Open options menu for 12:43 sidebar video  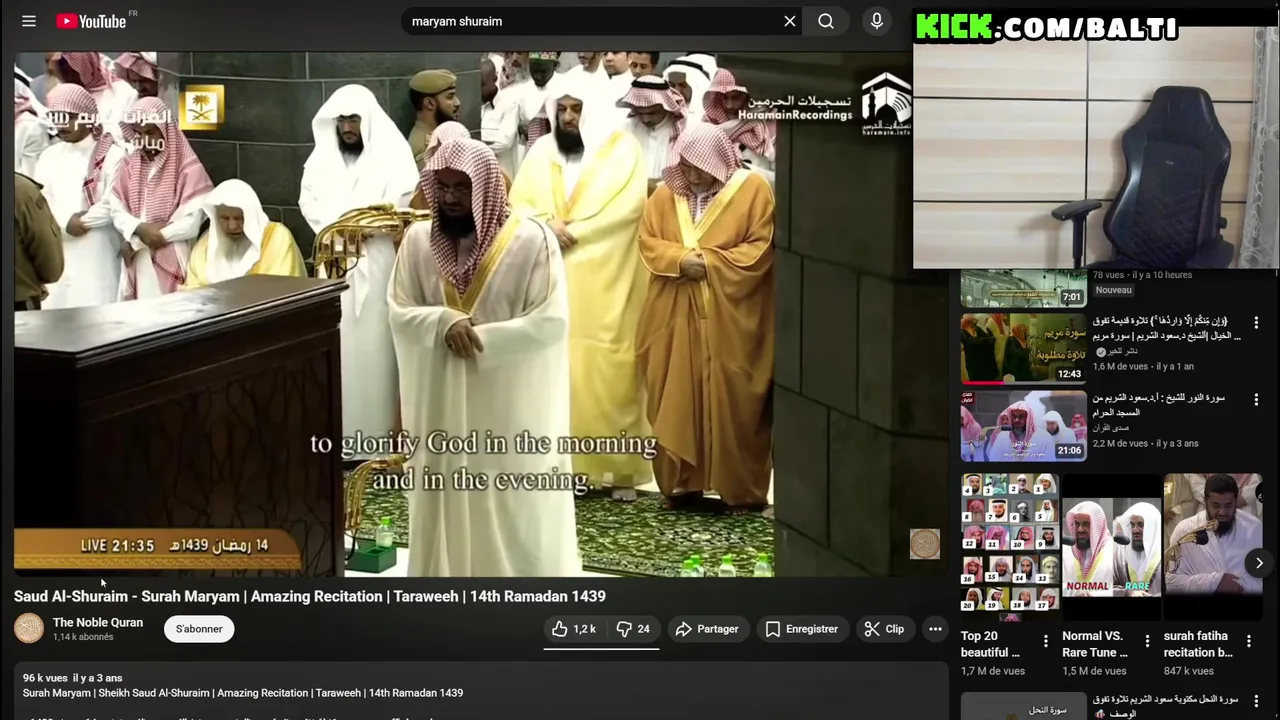coord(1256,323)
